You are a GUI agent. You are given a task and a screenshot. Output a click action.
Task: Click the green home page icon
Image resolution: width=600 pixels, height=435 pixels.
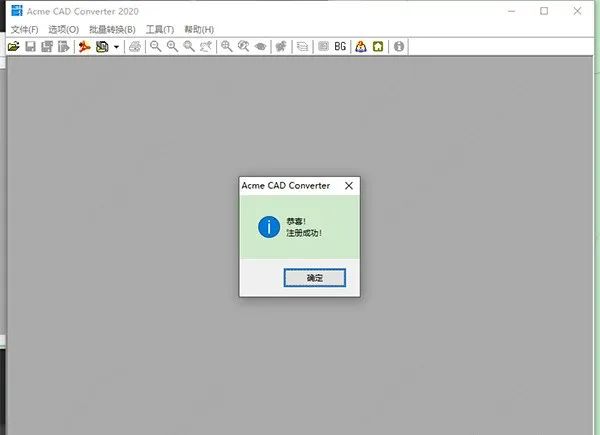coord(378,47)
